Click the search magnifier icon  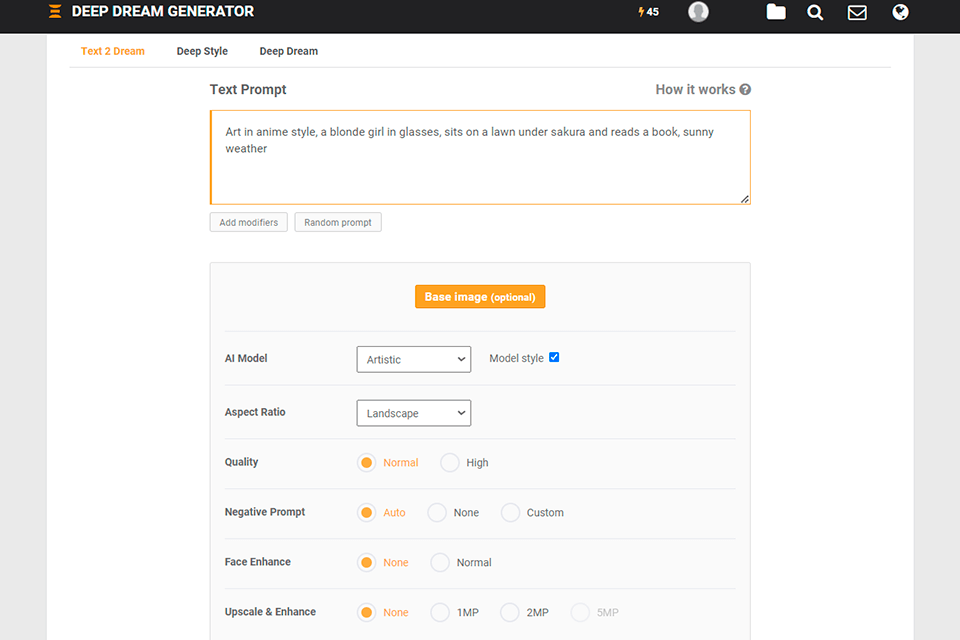pos(815,12)
